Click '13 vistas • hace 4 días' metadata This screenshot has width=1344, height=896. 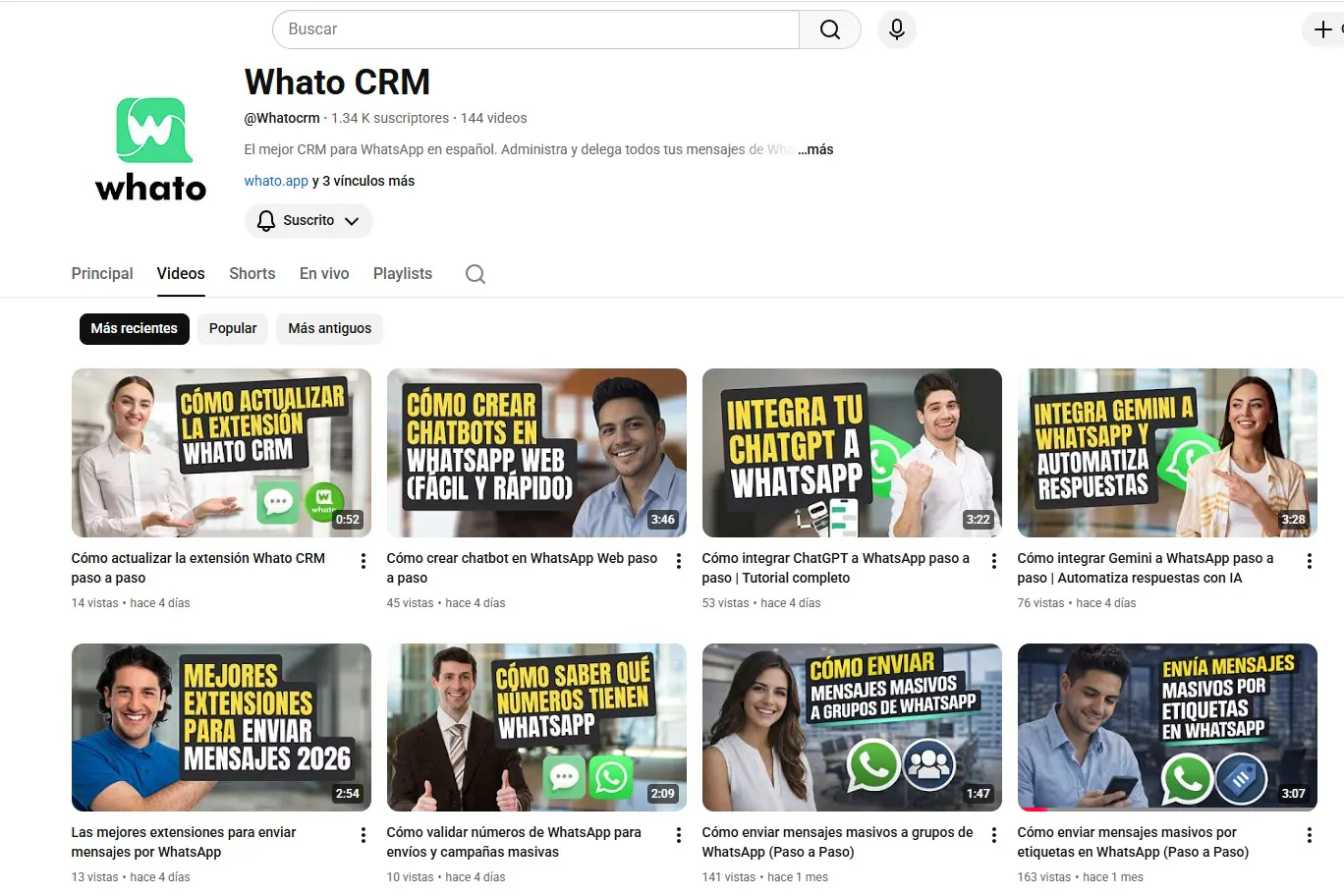point(131,877)
